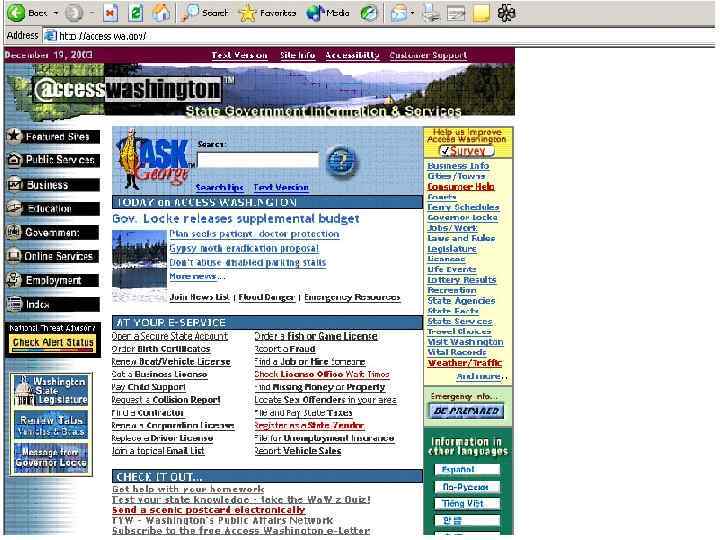Image resolution: width=720 pixels, height=540 pixels.
Task: Click the house icon beside Public Services
Action: coord(14,160)
